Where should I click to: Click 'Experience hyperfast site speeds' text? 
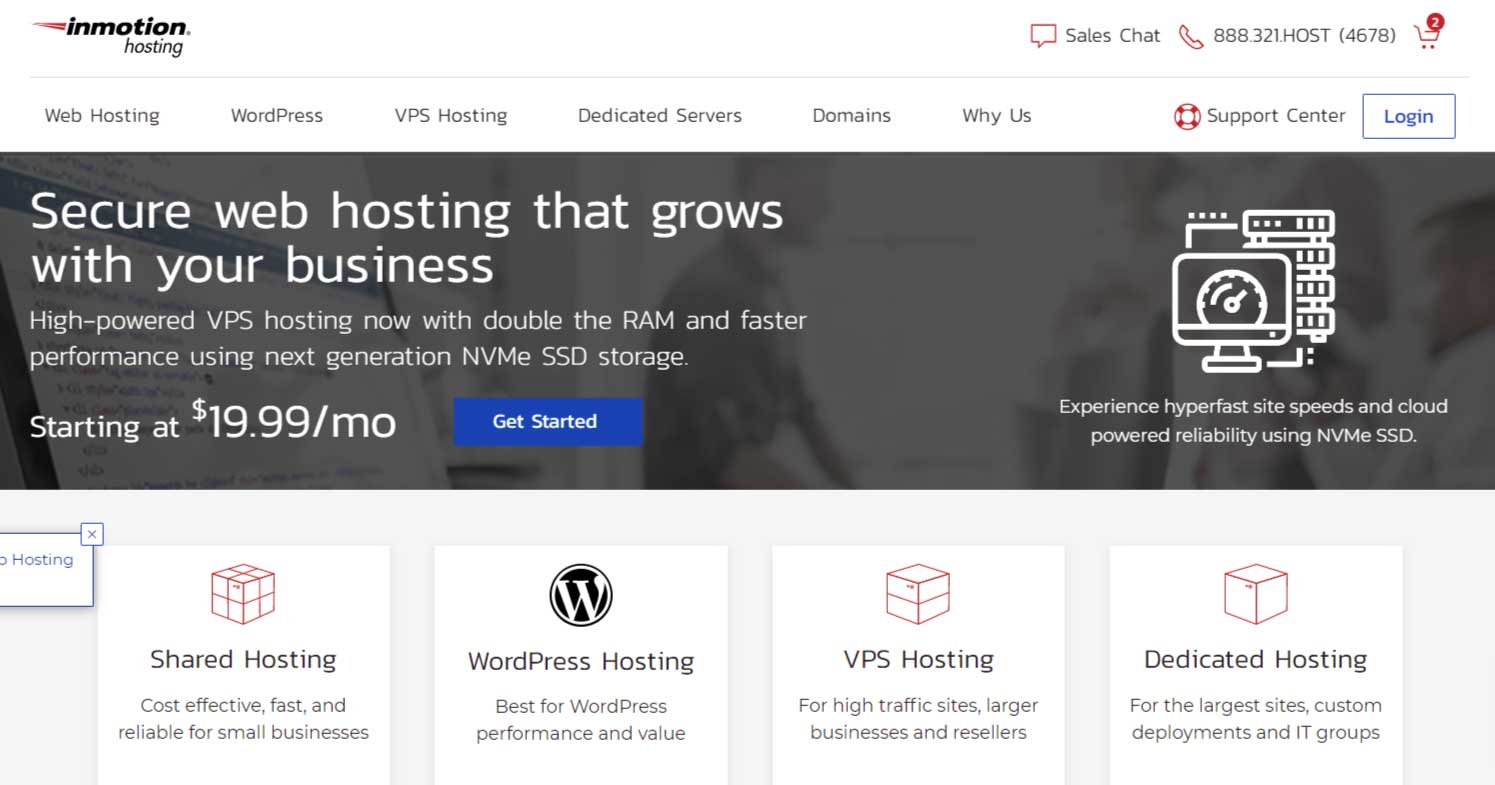pyautogui.click(x=1253, y=421)
